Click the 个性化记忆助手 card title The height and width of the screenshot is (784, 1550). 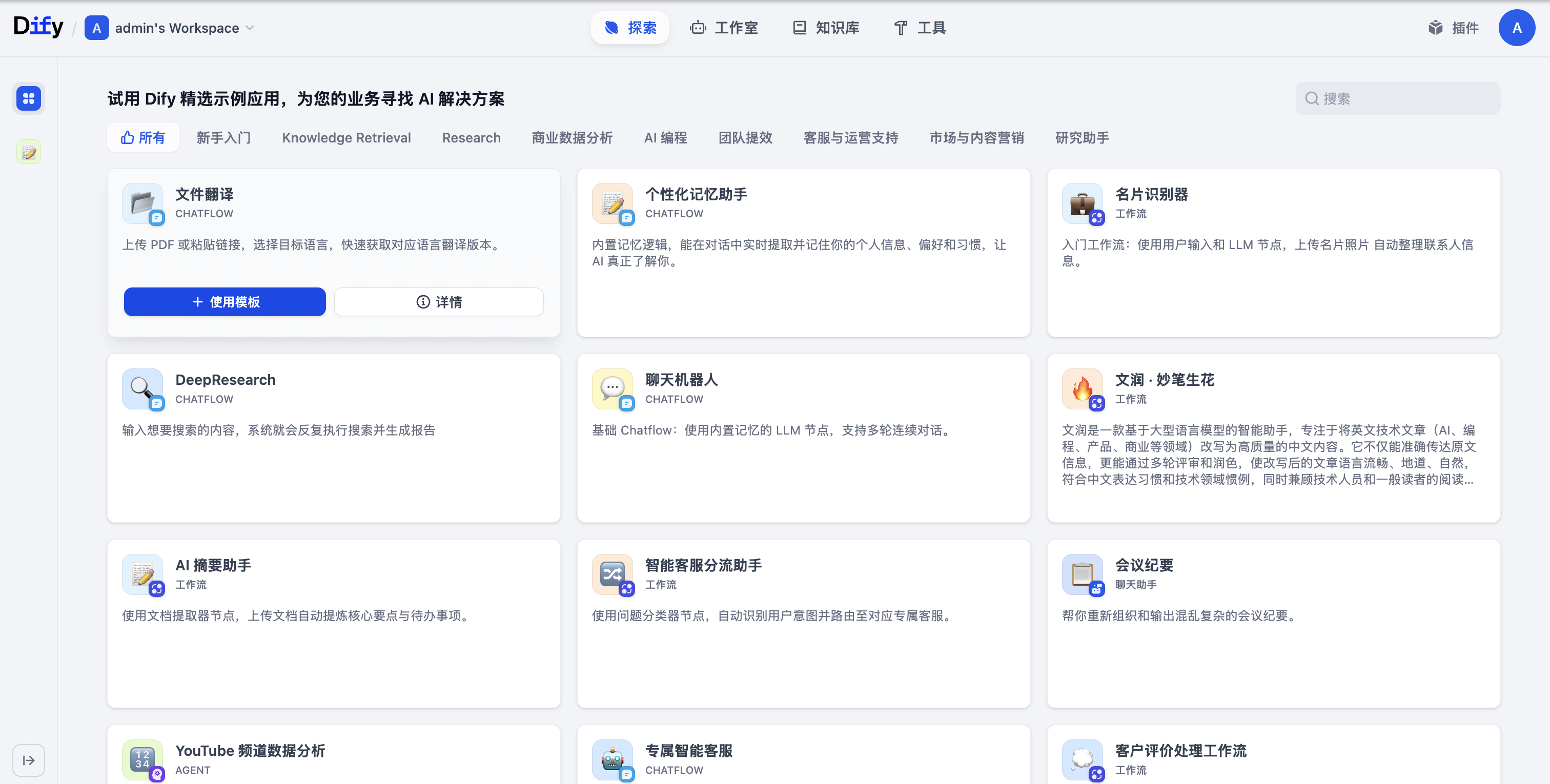click(x=696, y=194)
